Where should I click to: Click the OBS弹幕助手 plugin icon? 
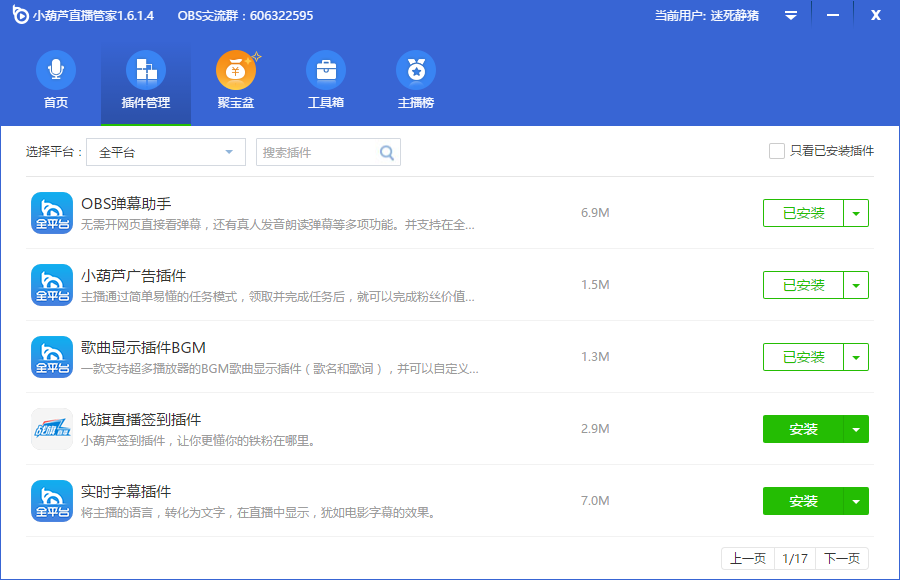click(52, 213)
